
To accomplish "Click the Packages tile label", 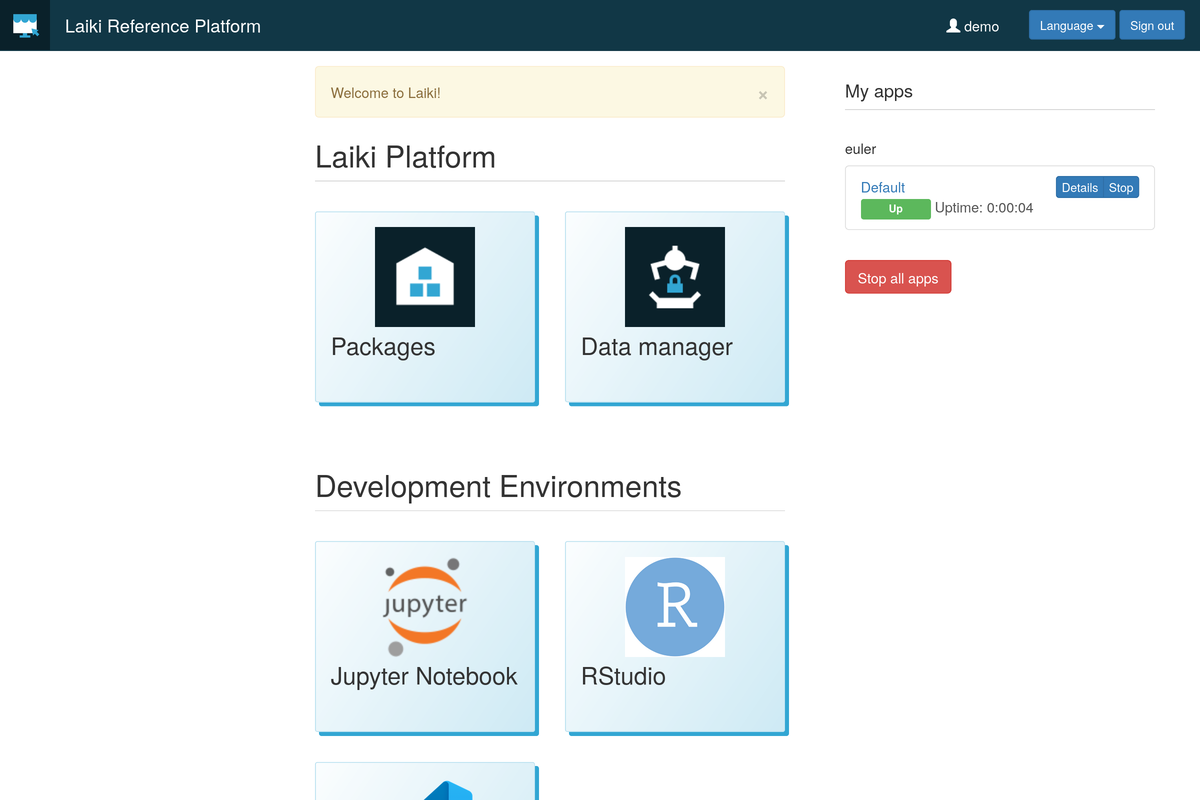I will click(x=383, y=347).
